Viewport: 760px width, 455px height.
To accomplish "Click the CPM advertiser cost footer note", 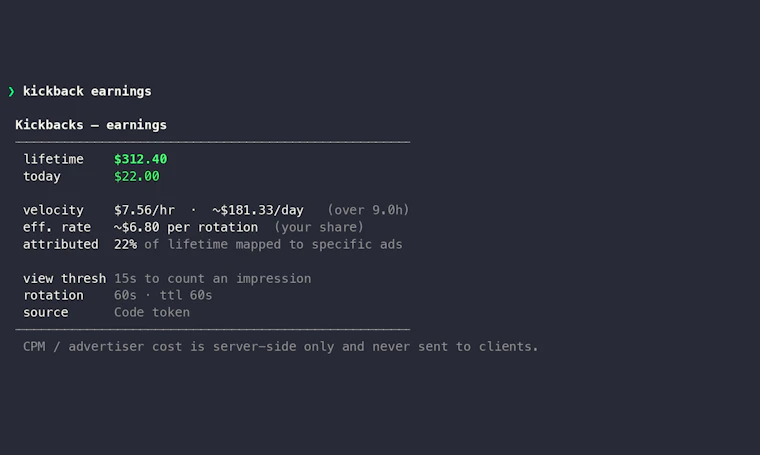I will pyautogui.click(x=281, y=346).
